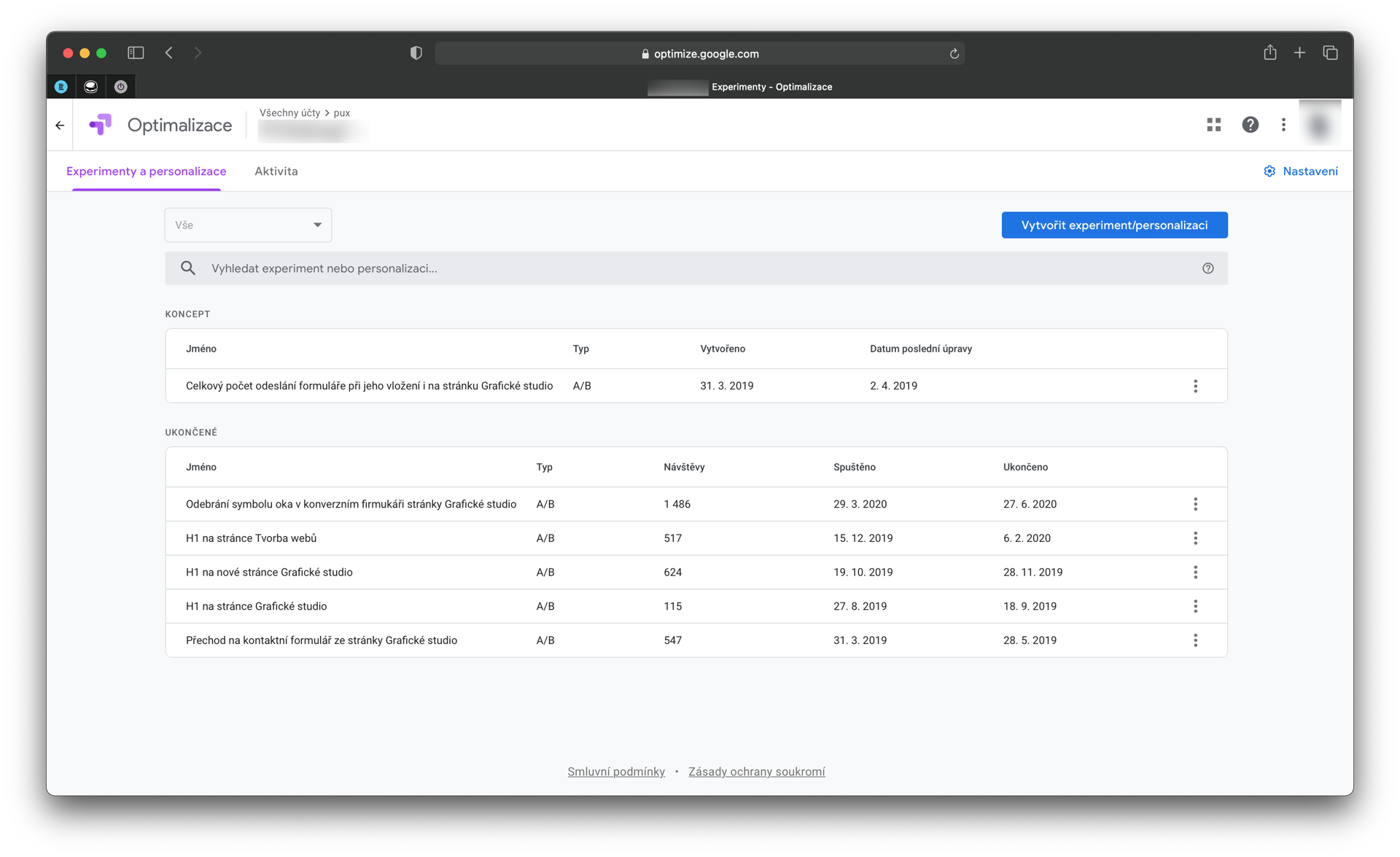Open the header three-dot overflow menu
Viewport: 1400px width, 857px height.
[x=1283, y=125]
